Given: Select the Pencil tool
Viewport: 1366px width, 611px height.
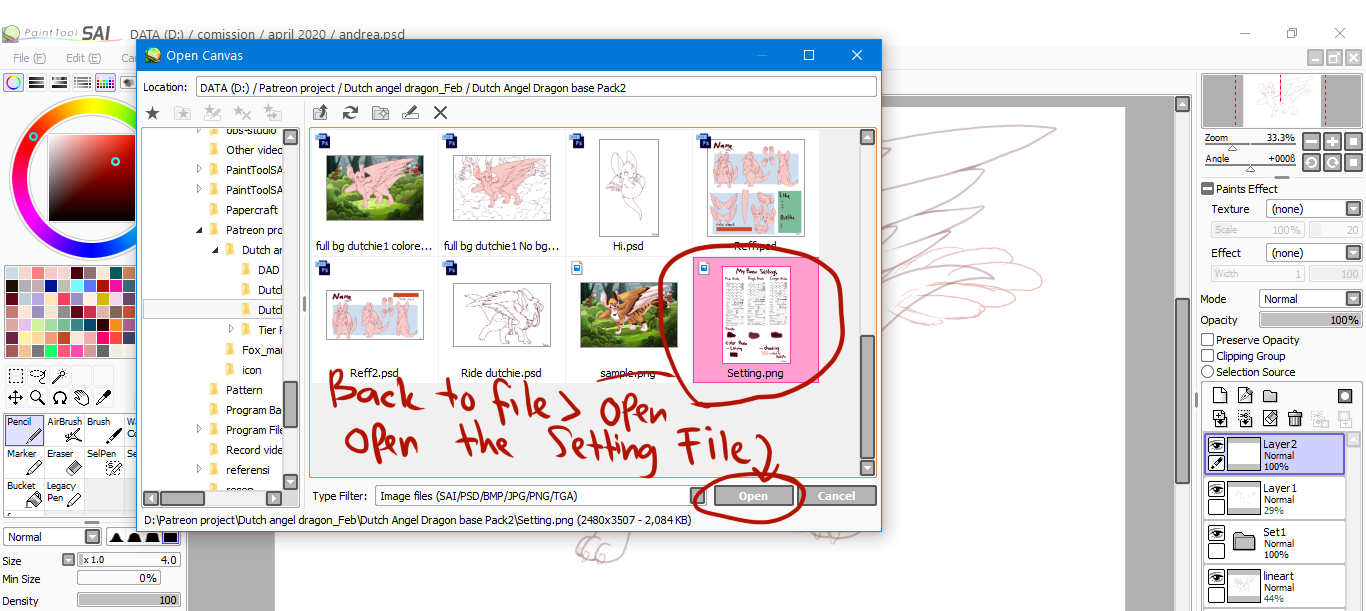Looking at the screenshot, I should click(24, 430).
